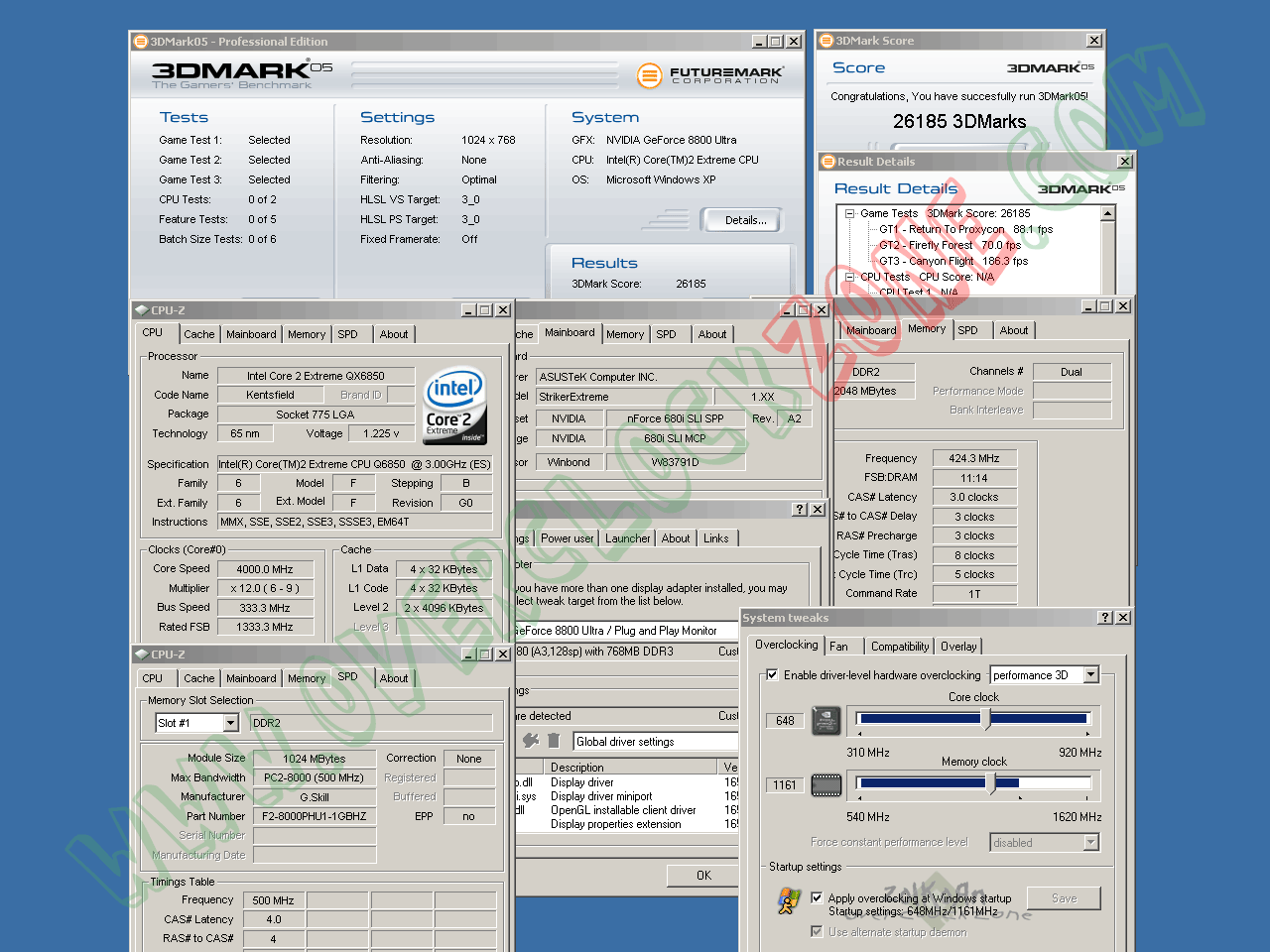Open the Power user tab
1270x952 pixels.
pos(568,538)
